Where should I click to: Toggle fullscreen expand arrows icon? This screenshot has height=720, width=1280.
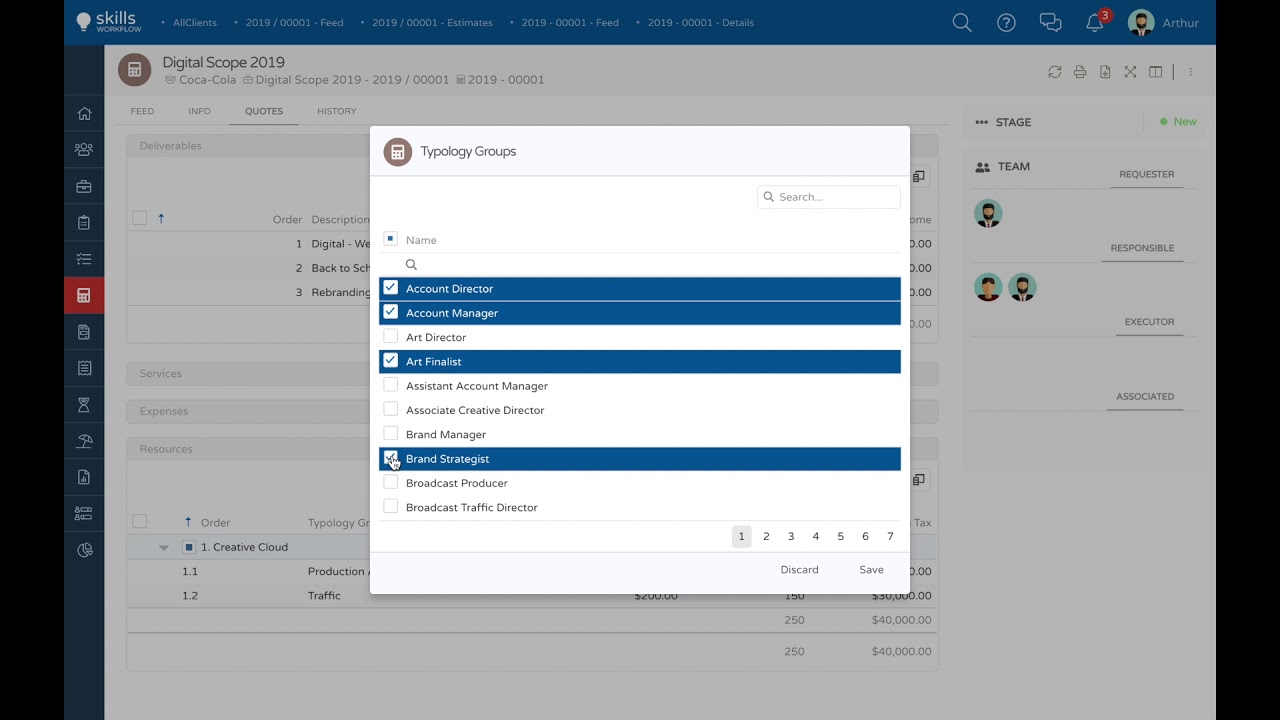1130,72
